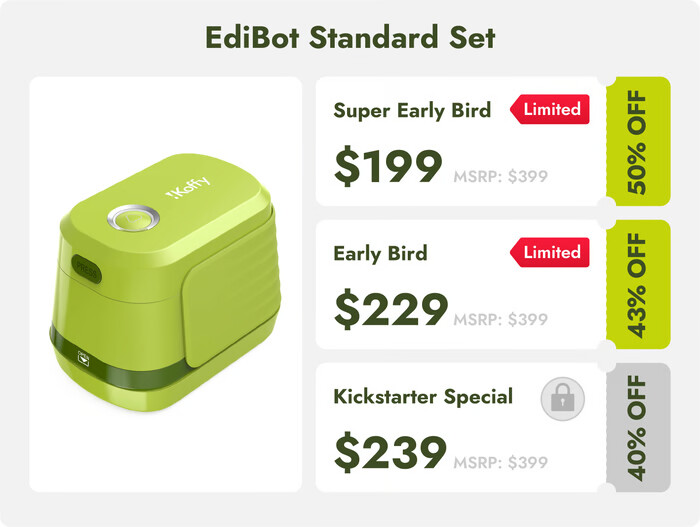Click the $239 price

pyautogui.click(x=390, y=455)
